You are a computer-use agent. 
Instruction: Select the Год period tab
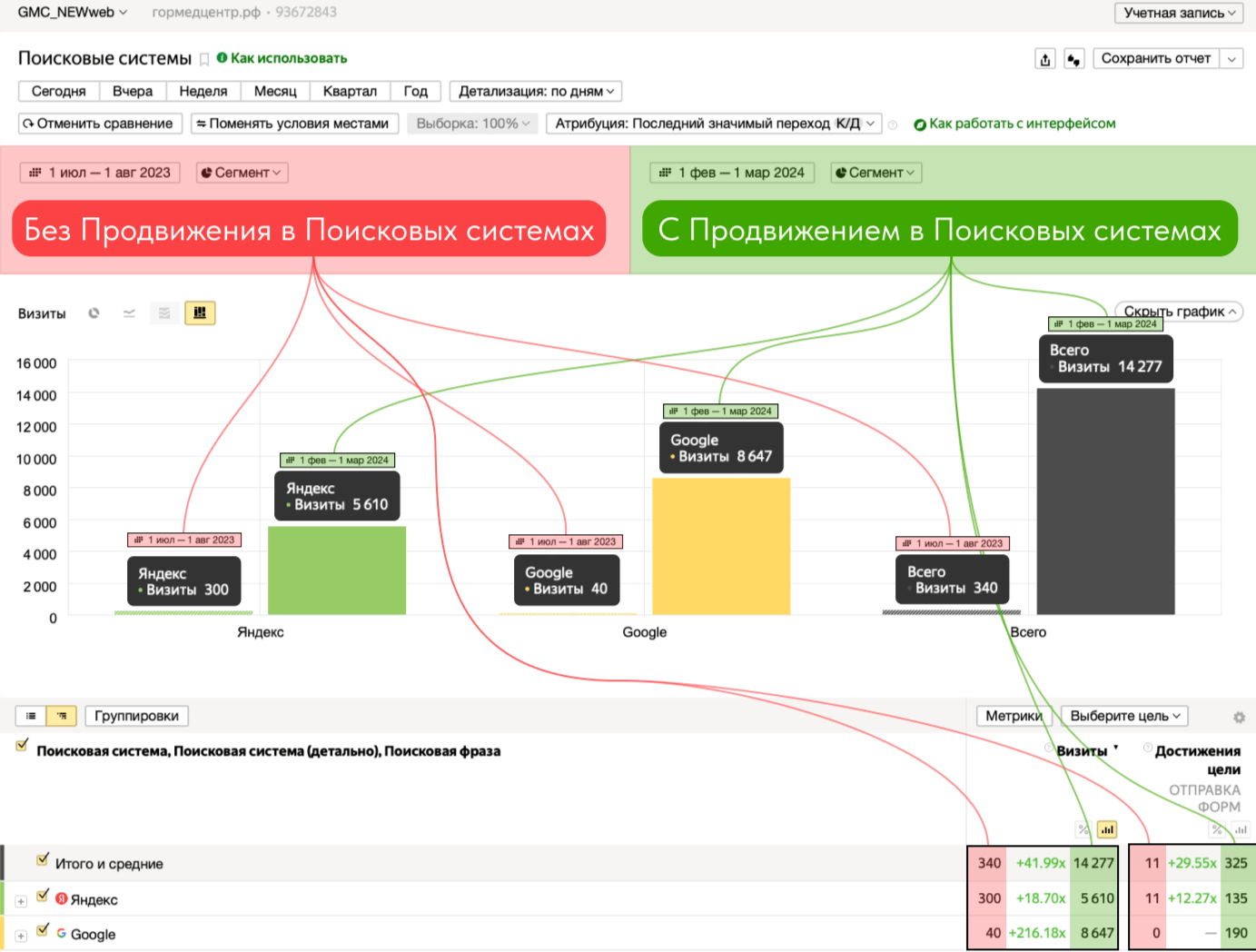point(416,91)
